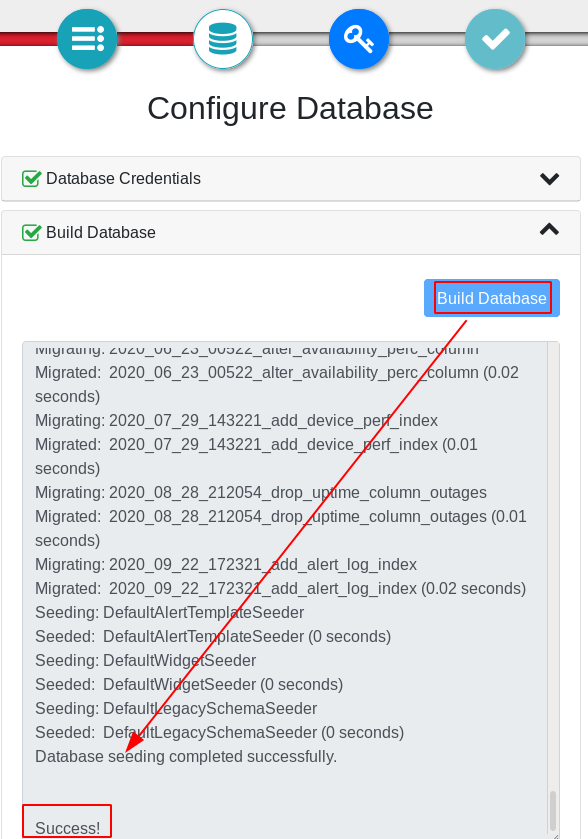
Task: Expand the Database Credentials chevron
Action: pos(549,178)
